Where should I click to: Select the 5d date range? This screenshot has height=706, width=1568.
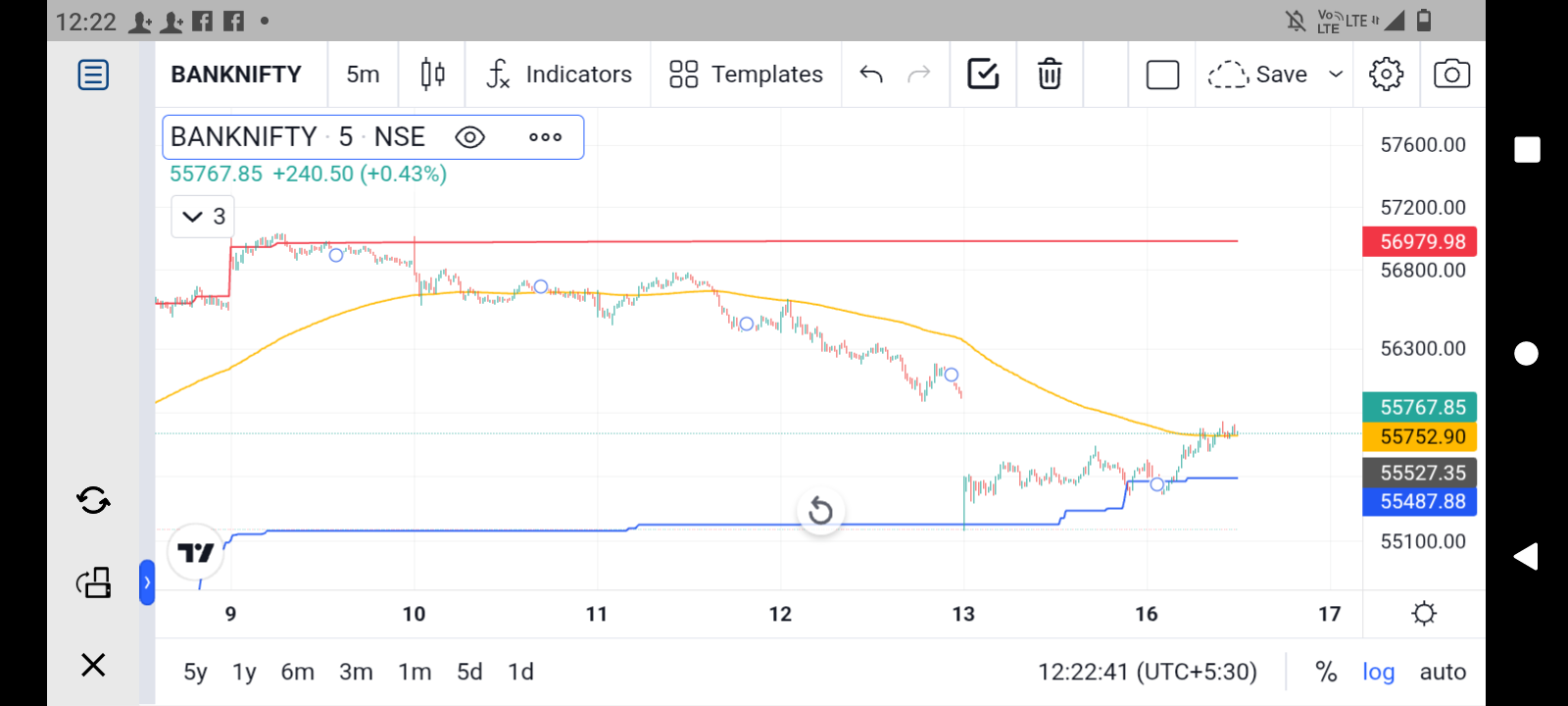tap(469, 672)
